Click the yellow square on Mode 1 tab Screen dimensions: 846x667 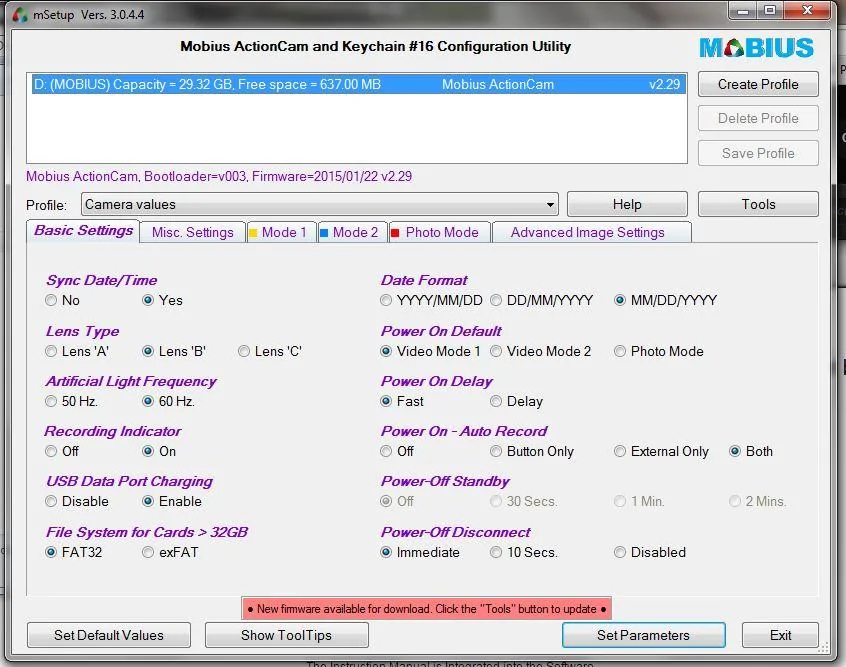(x=253, y=233)
